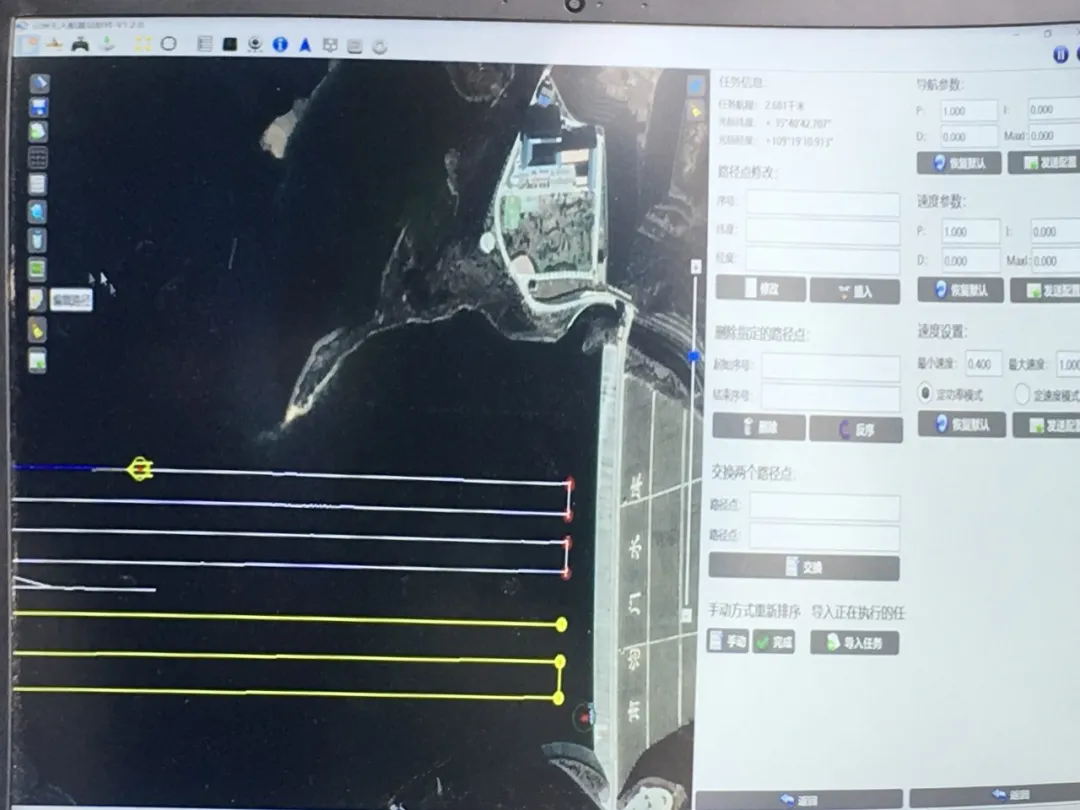This screenshot has height=810, width=1080.
Task: Click the 速度参数 D value field
Action: click(x=970, y=260)
